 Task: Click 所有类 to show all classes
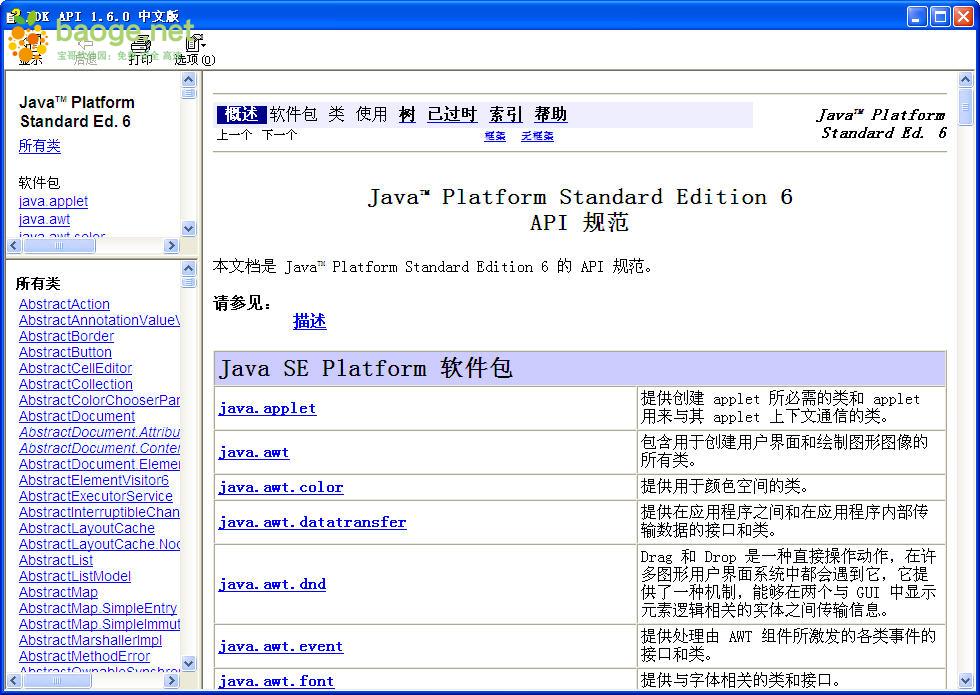[x=40, y=146]
